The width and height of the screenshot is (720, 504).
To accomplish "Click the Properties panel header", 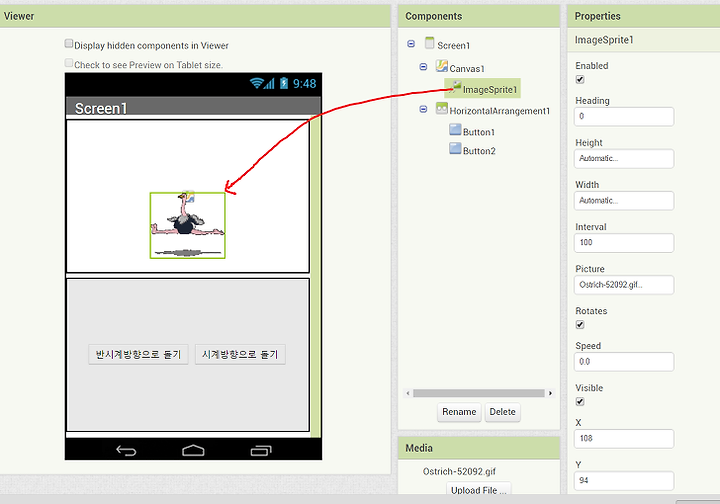I will (643, 16).
